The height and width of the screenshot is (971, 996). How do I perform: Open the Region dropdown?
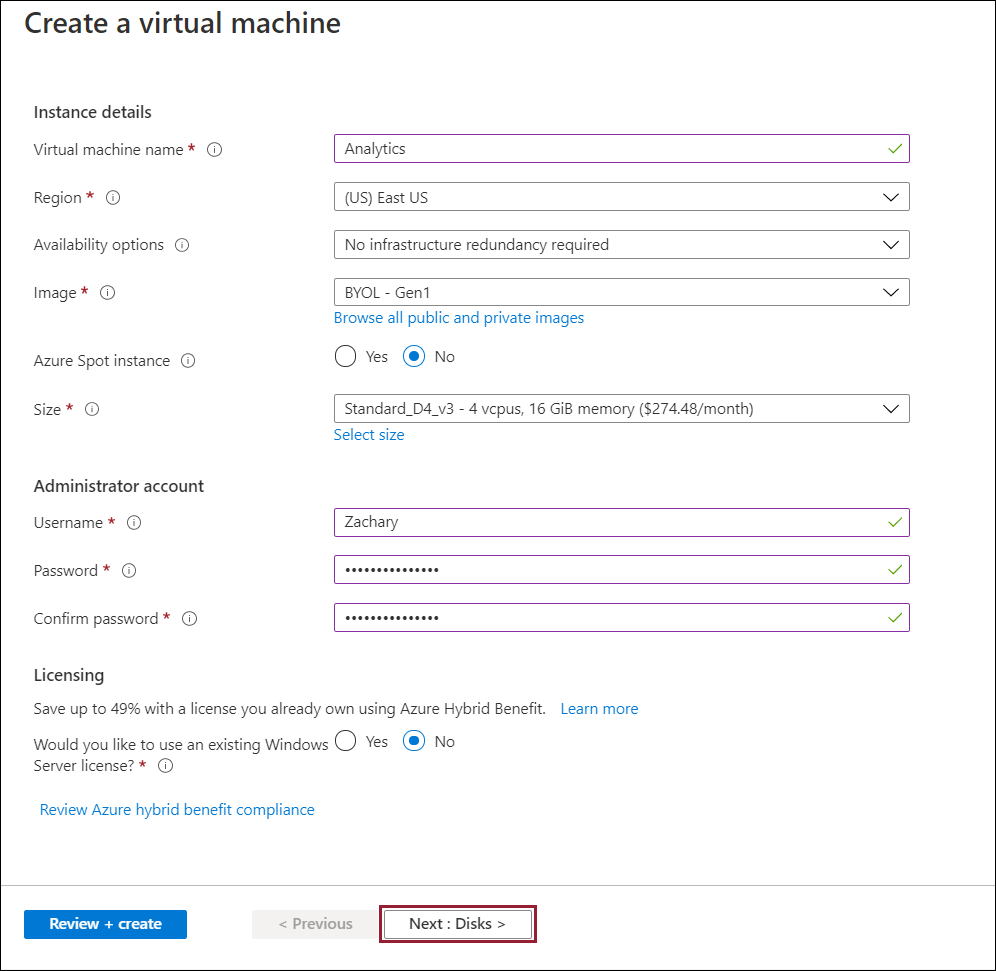click(x=621, y=197)
